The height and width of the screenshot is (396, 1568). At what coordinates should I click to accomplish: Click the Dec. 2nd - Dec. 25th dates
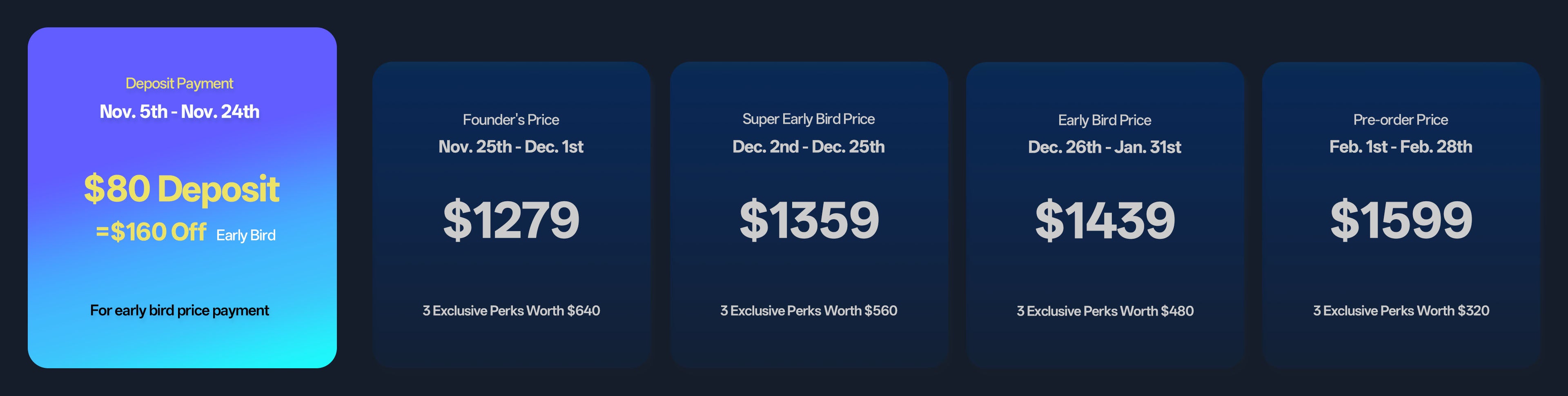(x=808, y=147)
